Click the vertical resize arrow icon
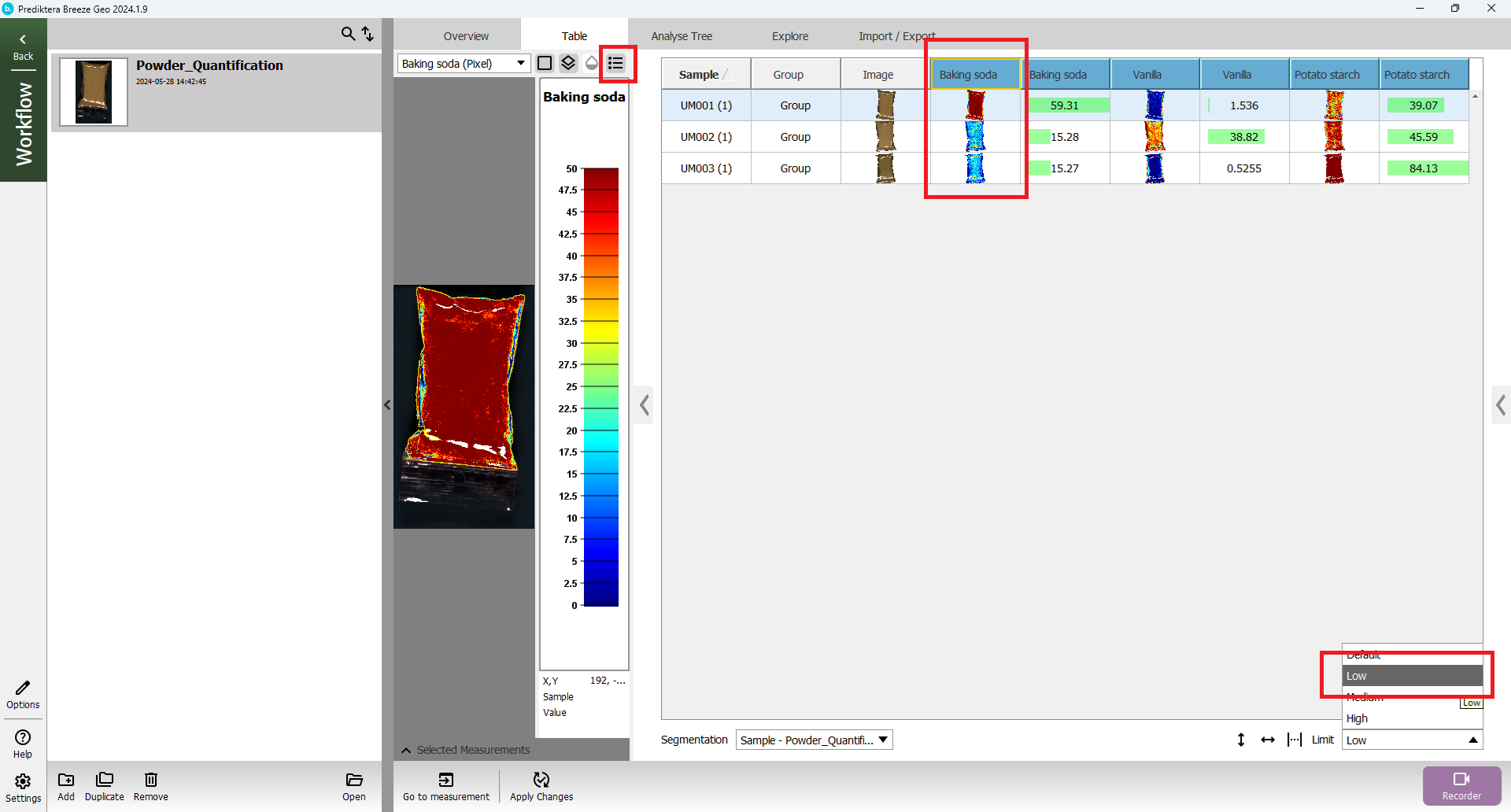 [x=1241, y=740]
